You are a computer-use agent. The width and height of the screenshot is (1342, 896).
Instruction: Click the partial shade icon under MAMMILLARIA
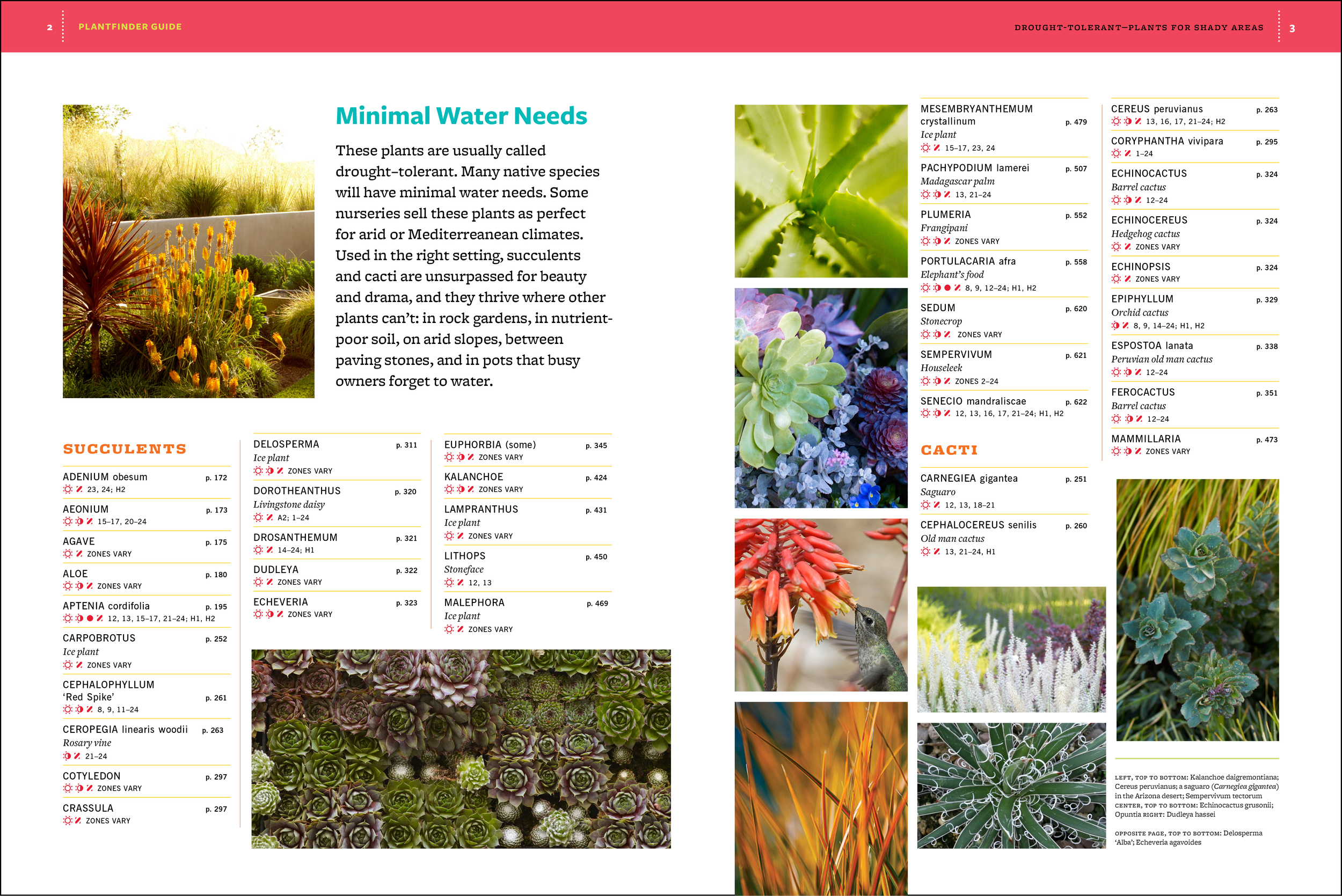[x=1128, y=451]
